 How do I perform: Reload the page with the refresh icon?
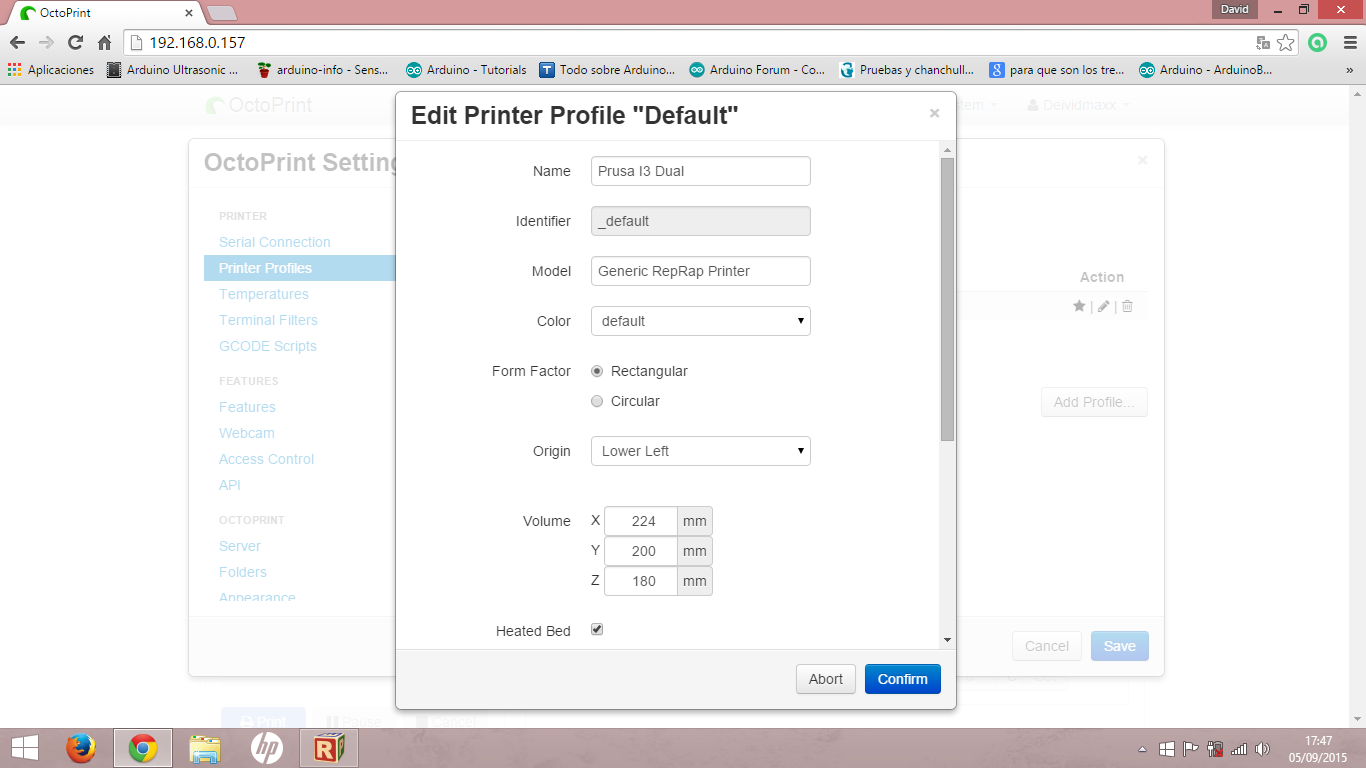click(x=75, y=43)
